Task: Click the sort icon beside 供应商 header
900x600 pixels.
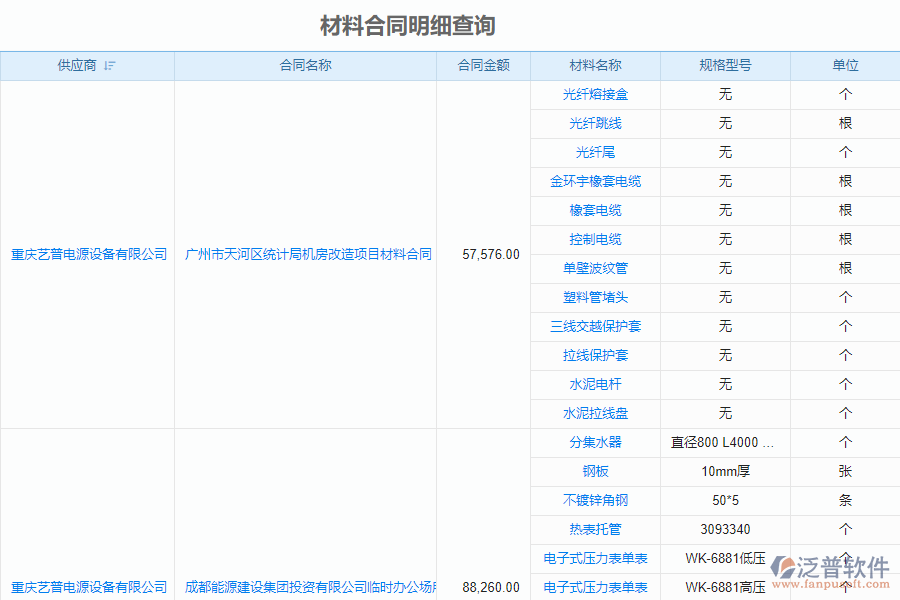Action: pos(110,65)
